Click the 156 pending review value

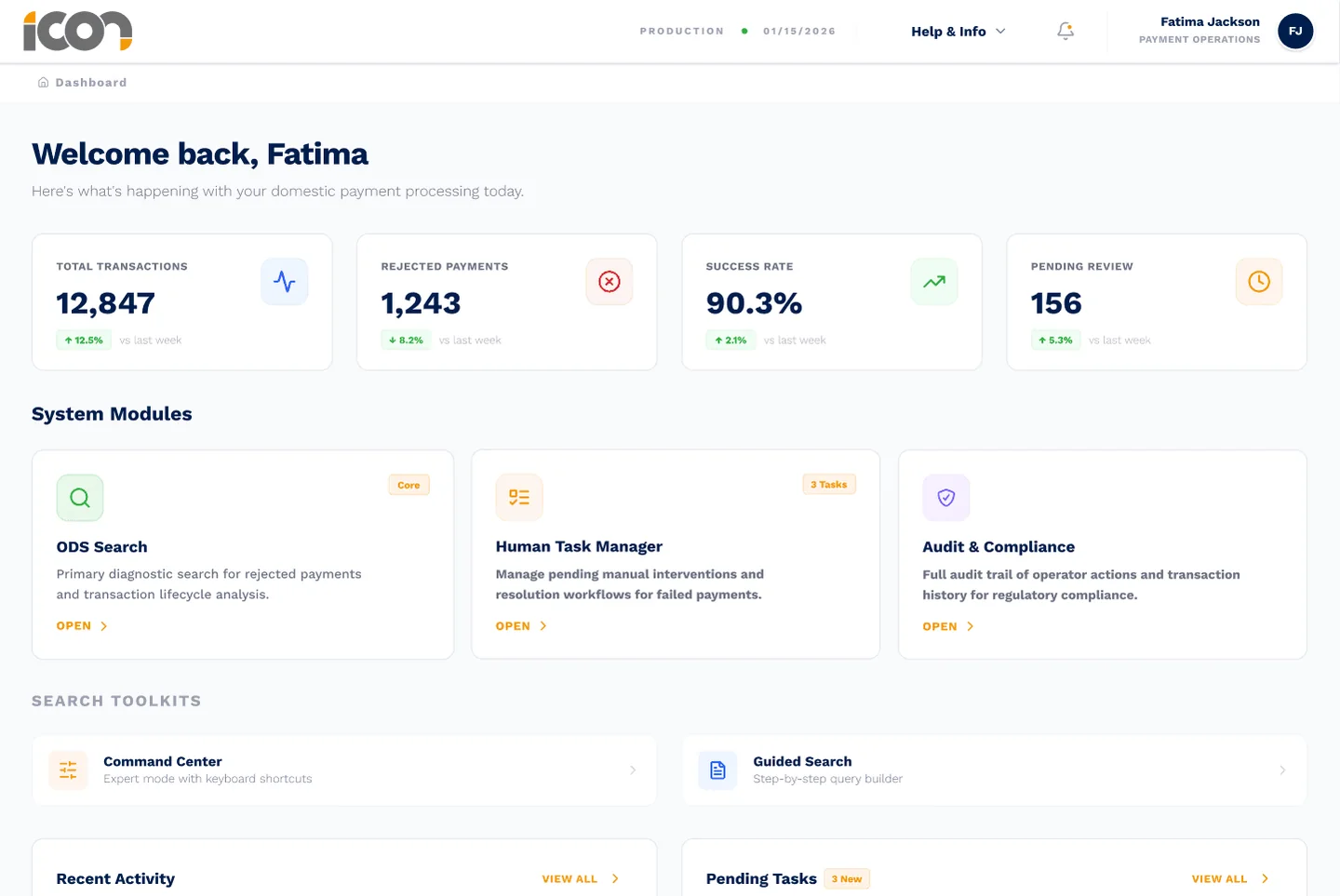point(1056,303)
